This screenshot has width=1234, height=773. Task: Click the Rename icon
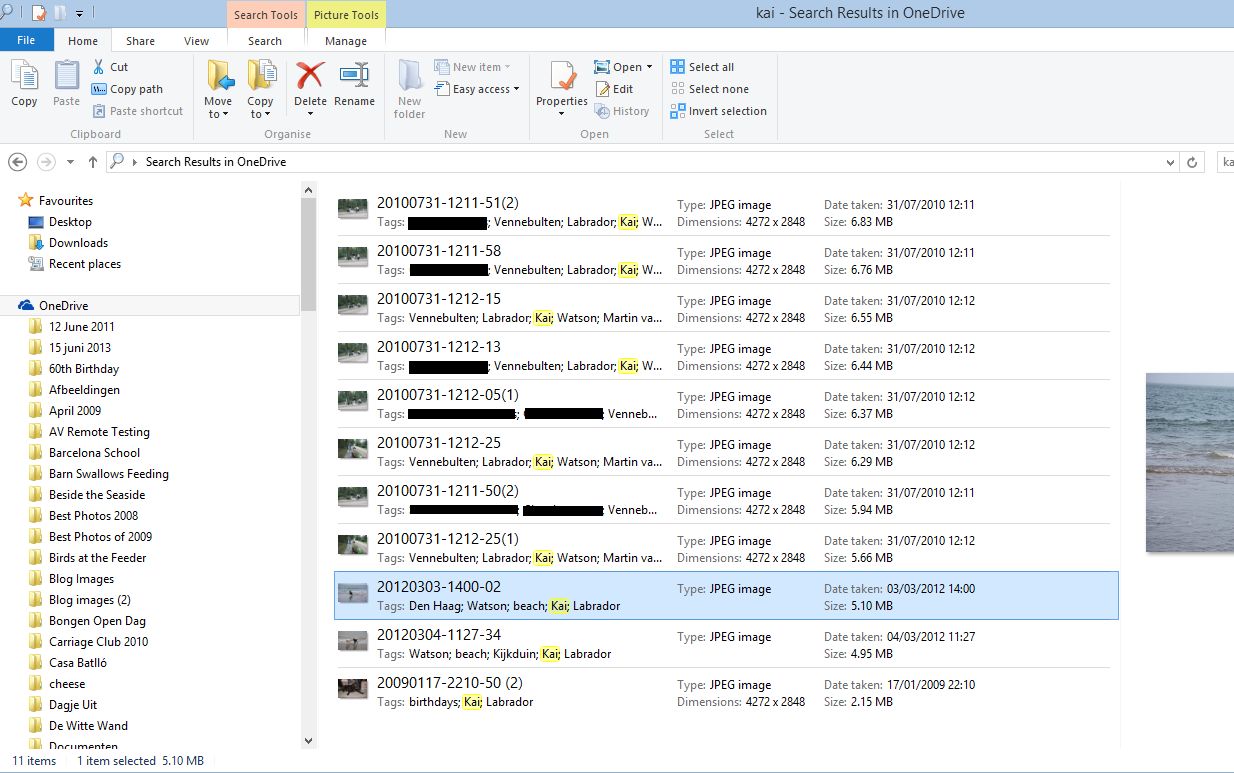pos(354,76)
